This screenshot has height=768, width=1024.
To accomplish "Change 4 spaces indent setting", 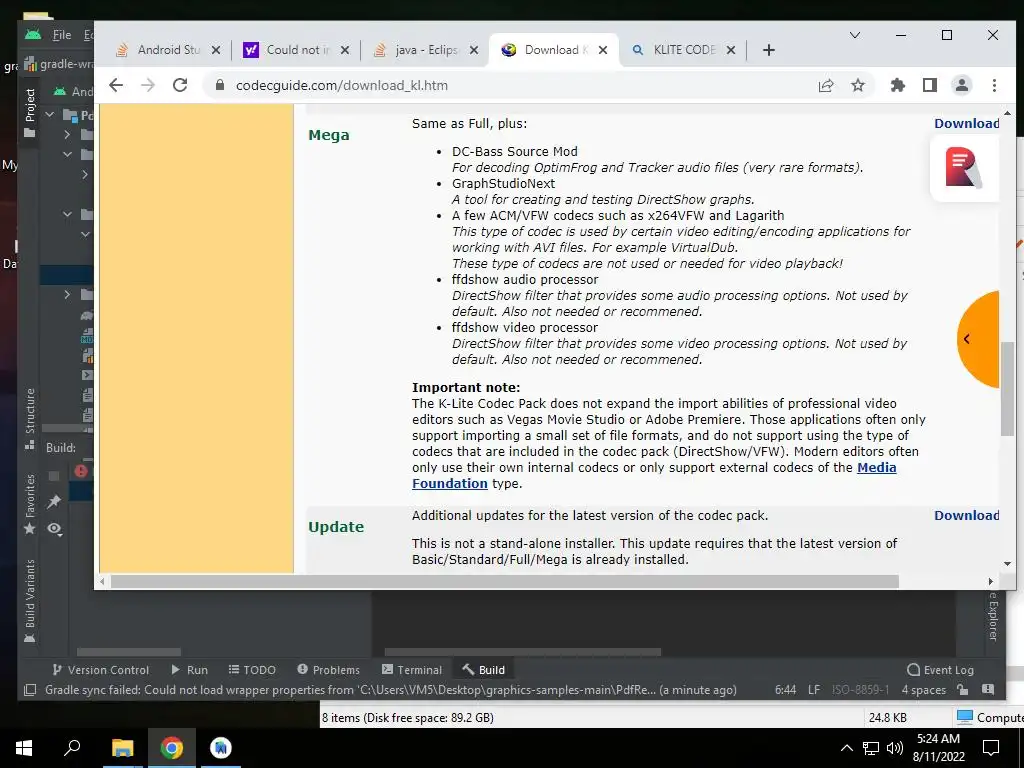I will point(923,690).
